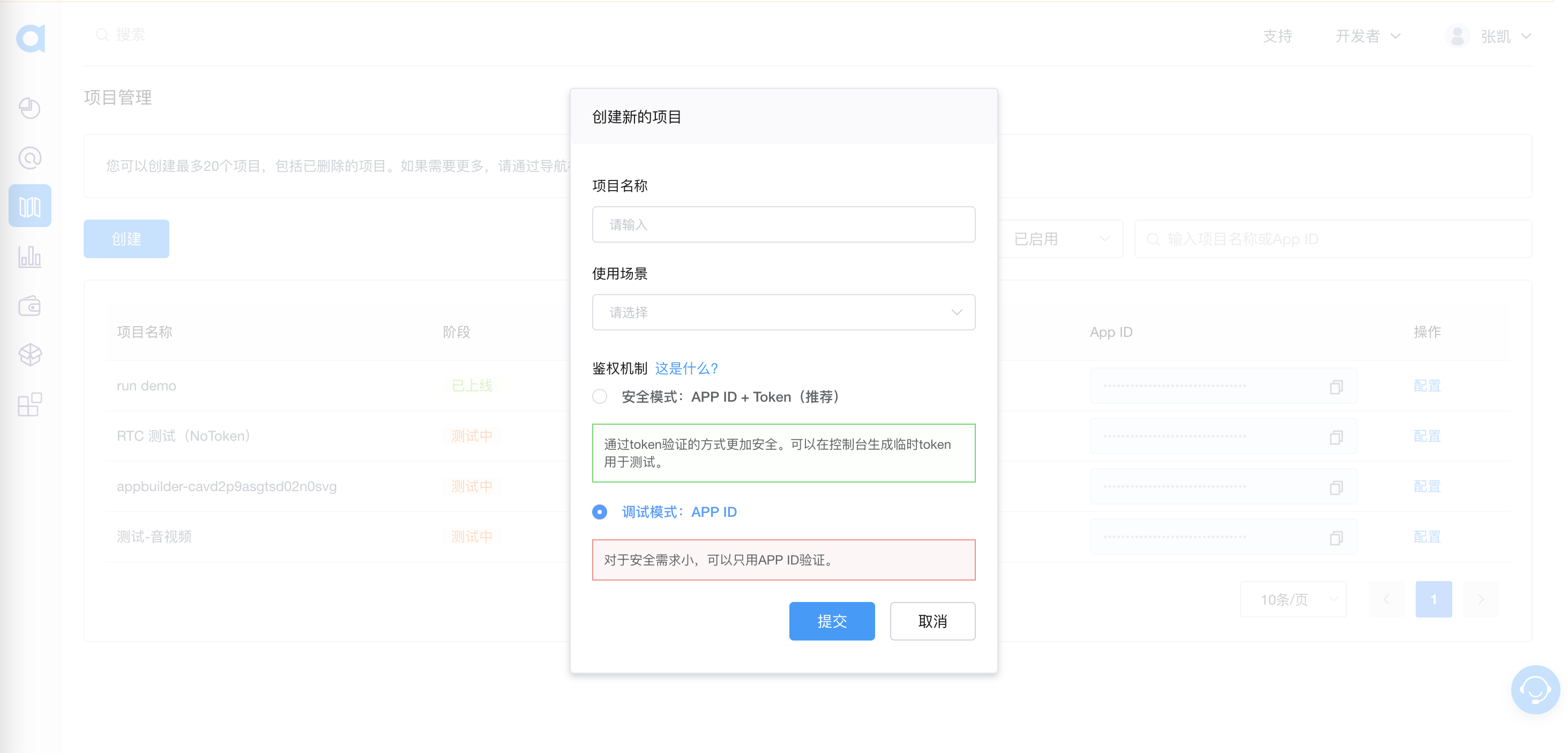Click project name run demo
The image size is (1568, 753).
click(146, 386)
